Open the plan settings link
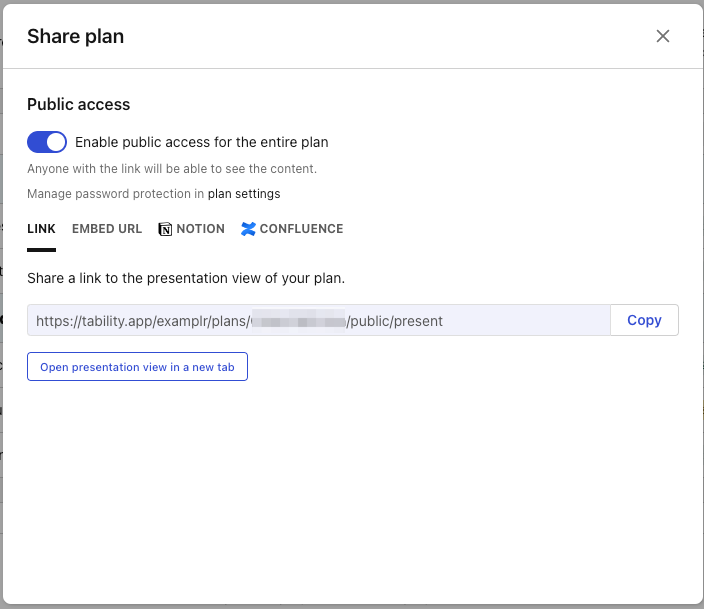This screenshot has height=609, width=704. pyautogui.click(x=244, y=194)
